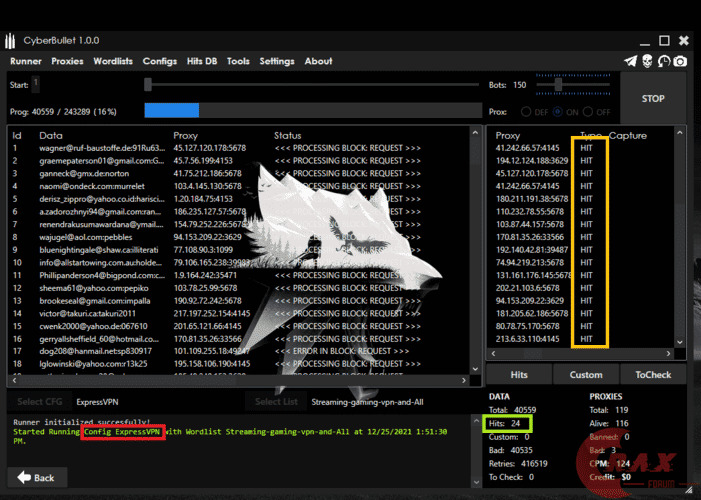Click the Runner initialized log line
Screen dimensions: 701x500
(81, 422)
